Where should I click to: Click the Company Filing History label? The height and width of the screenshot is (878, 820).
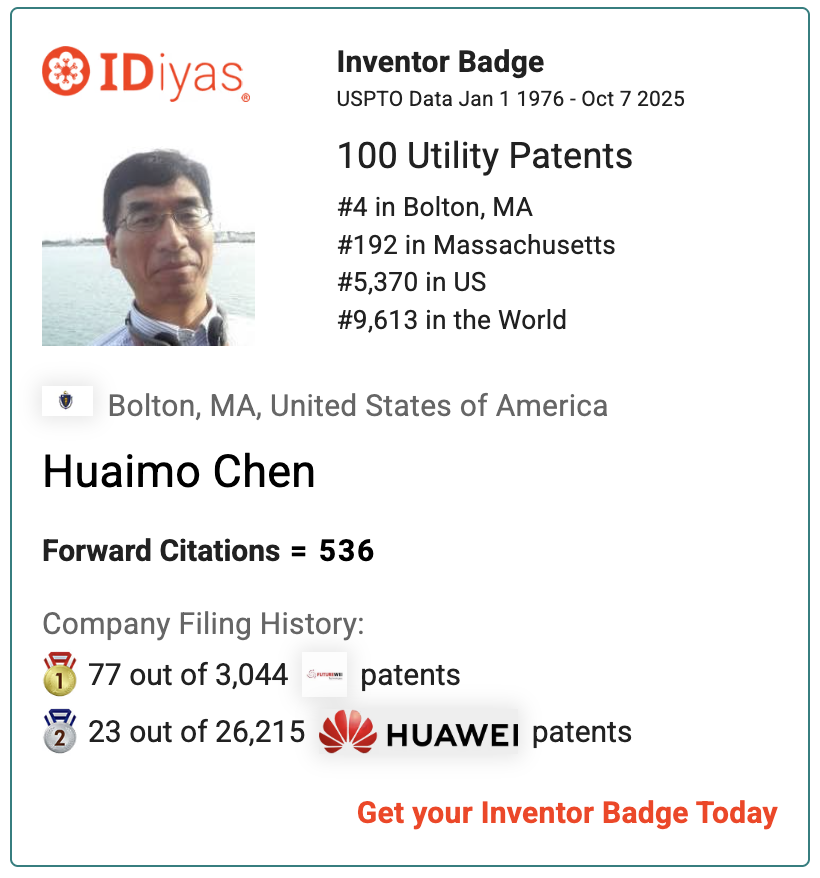tap(203, 624)
